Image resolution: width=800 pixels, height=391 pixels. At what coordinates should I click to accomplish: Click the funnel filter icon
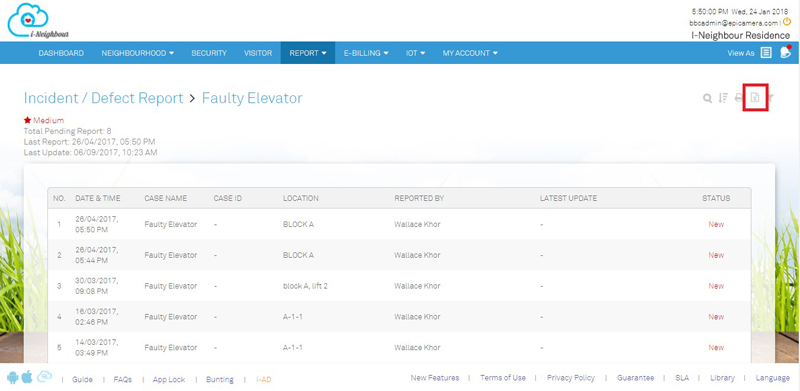point(771,98)
